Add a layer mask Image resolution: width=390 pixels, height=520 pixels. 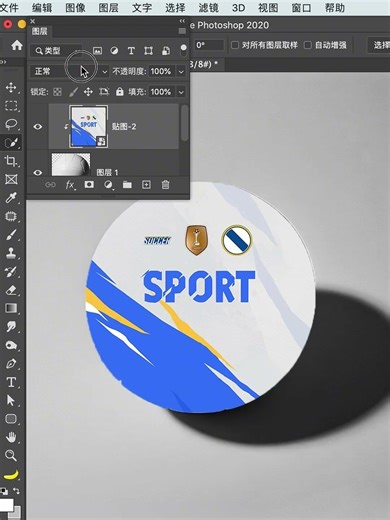[89, 184]
